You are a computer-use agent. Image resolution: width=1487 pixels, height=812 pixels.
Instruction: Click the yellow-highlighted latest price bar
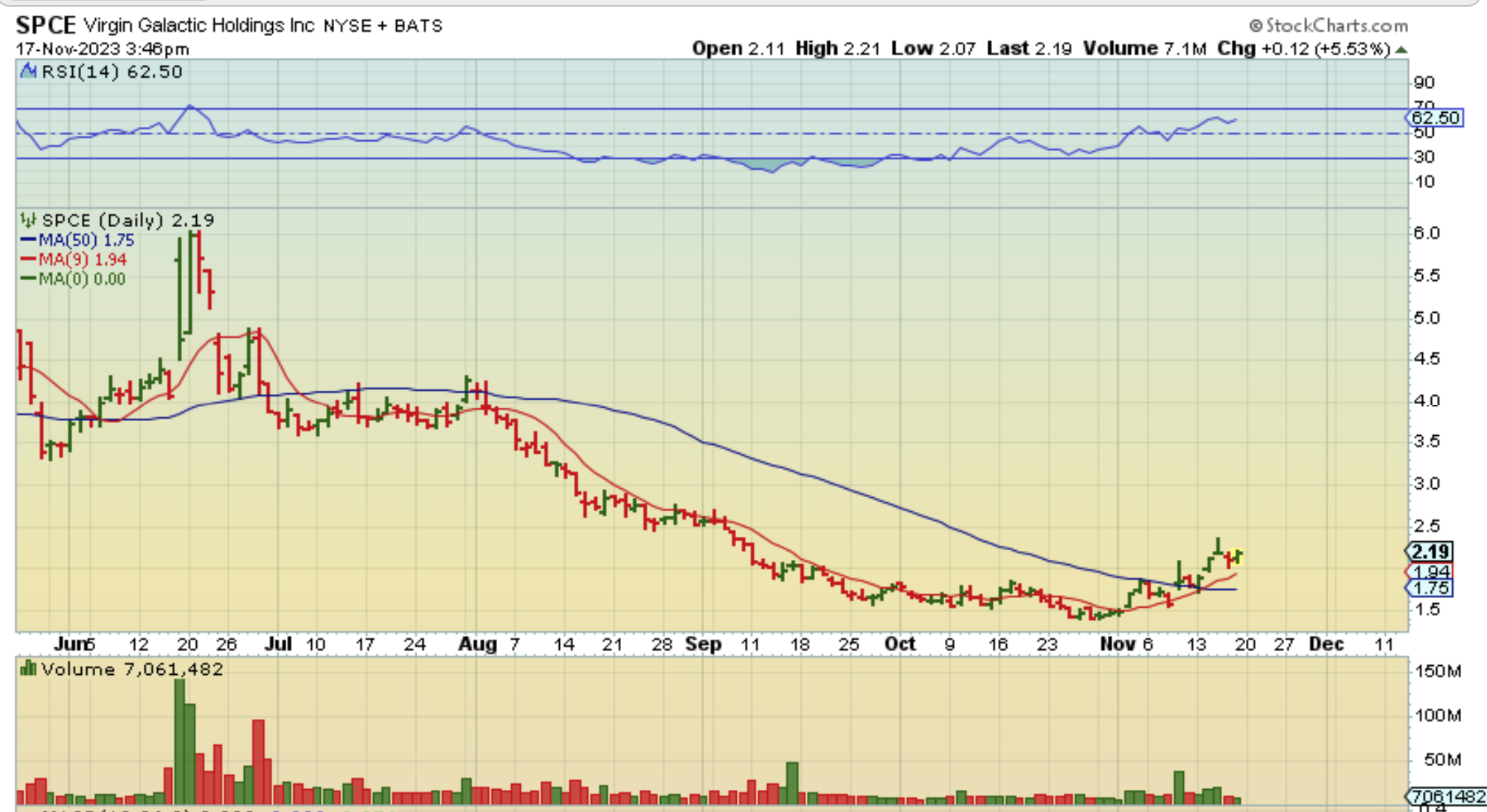click(x=1238, y=555)
